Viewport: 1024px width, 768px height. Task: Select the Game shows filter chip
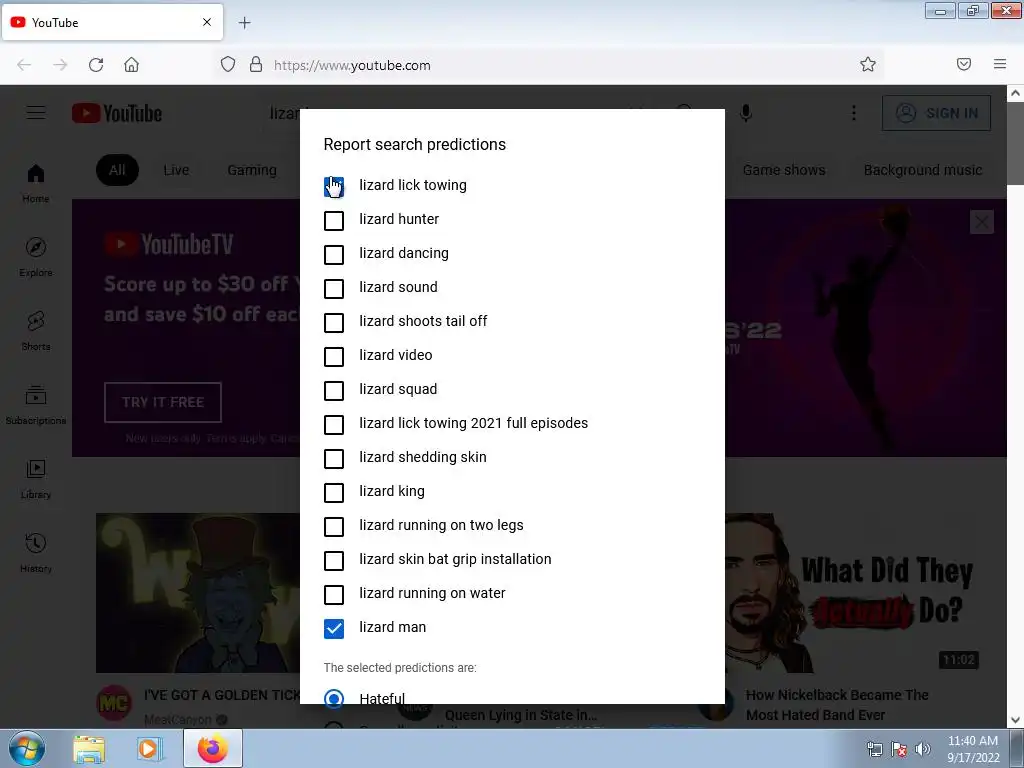tap(784, 170)
